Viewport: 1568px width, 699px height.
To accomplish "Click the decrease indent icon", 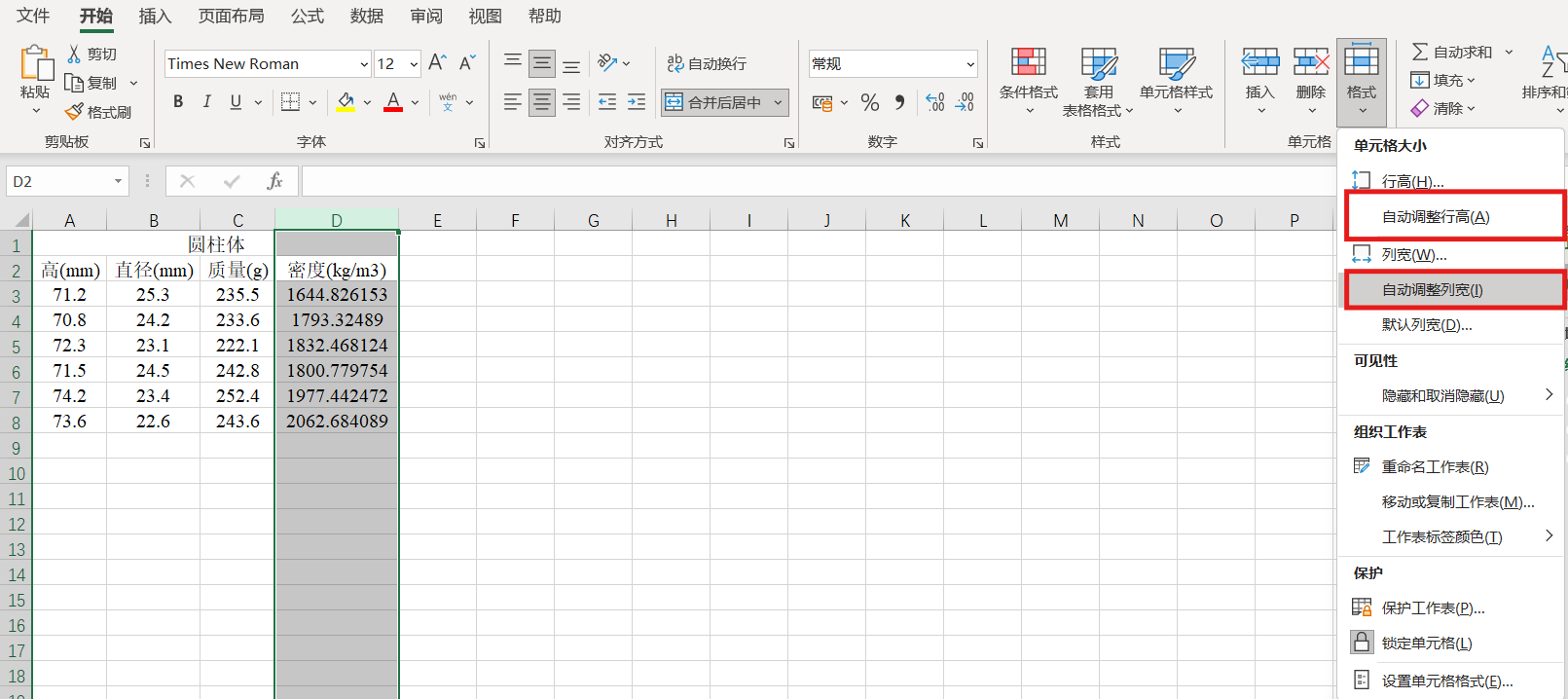I will [607, 101].
